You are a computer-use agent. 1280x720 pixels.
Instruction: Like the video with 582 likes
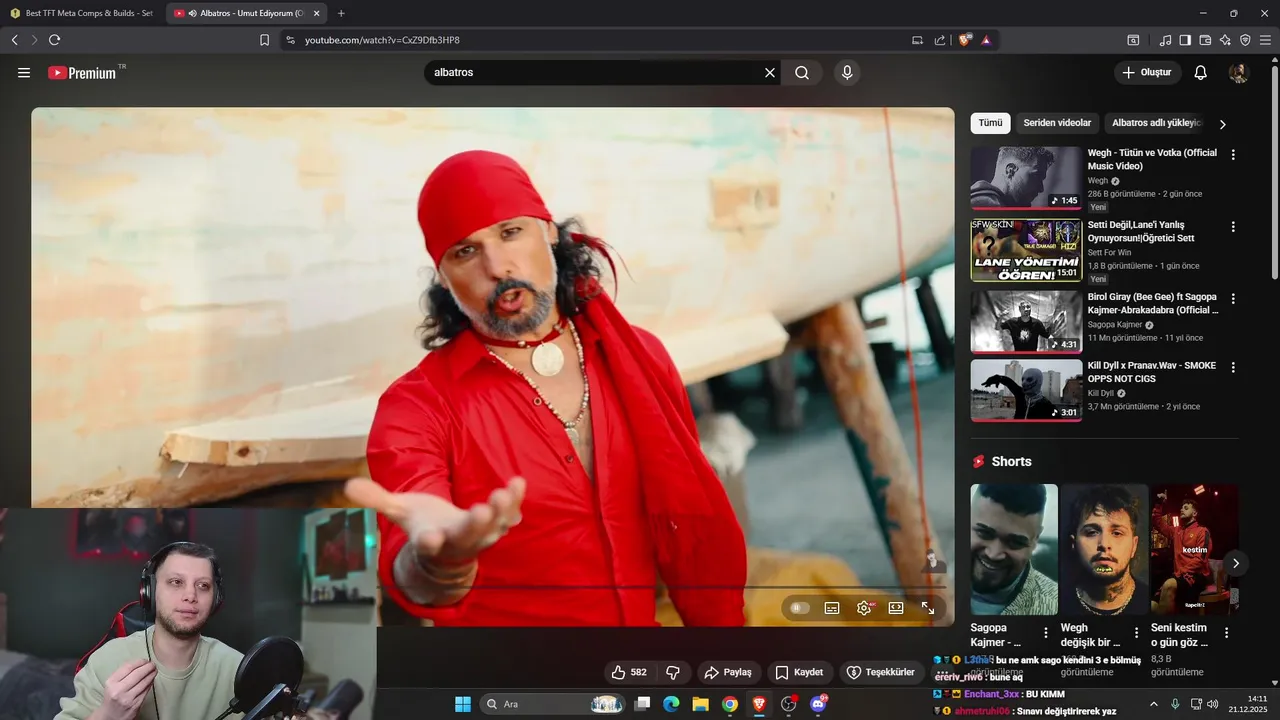tap(629, 673)
